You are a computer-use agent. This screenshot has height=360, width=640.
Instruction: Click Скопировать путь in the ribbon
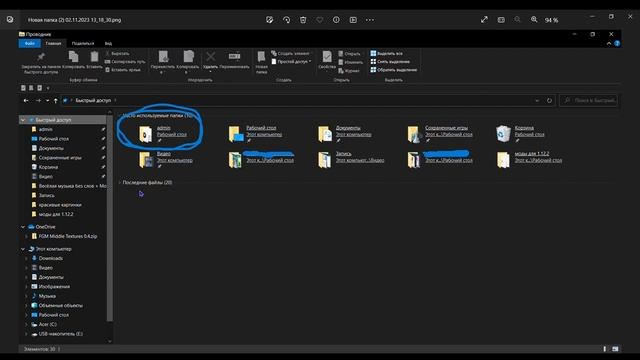125,62
